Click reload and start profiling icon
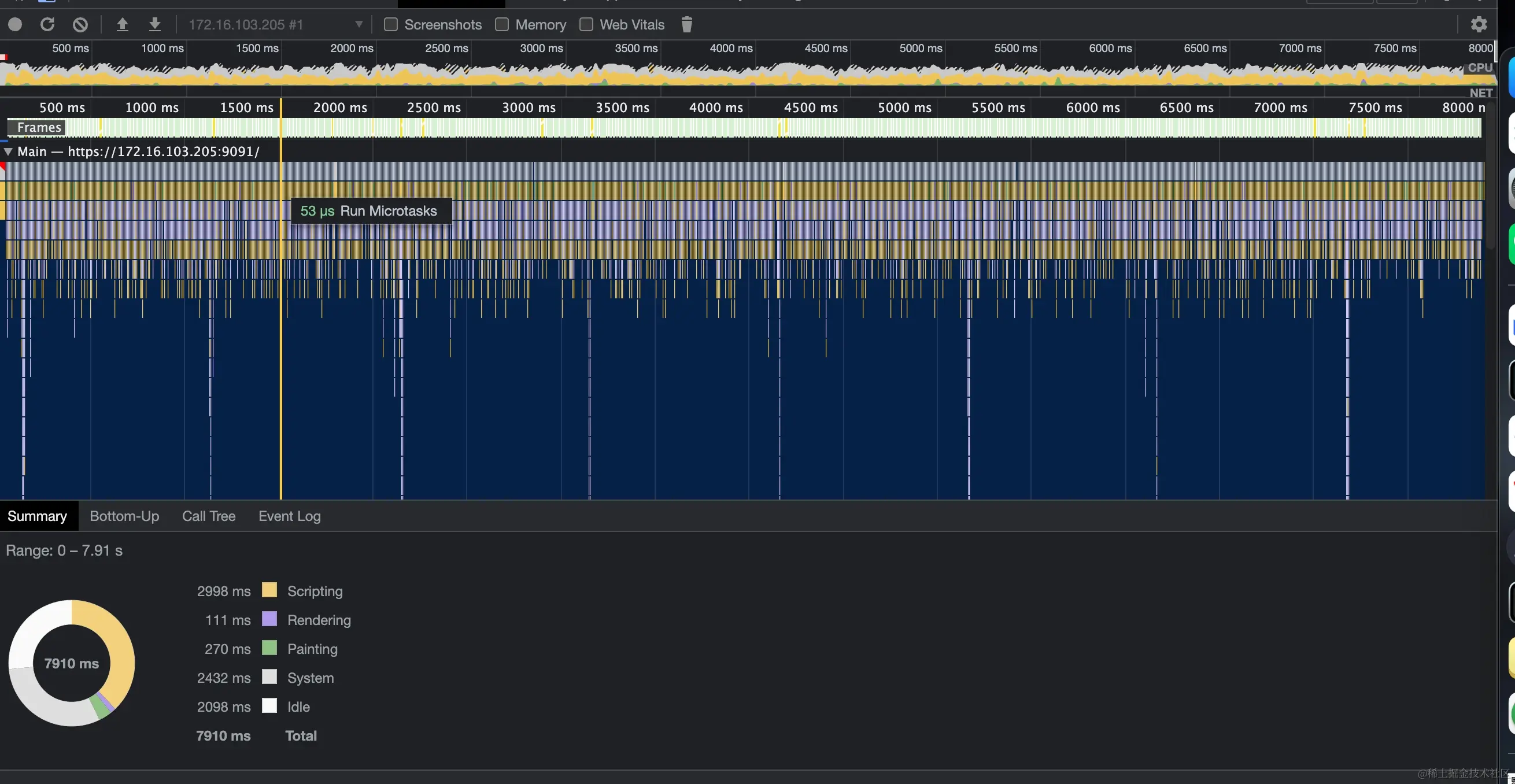Image resolution: width=1515 pixels, height=784 pixels. click(x=47, y=24)
